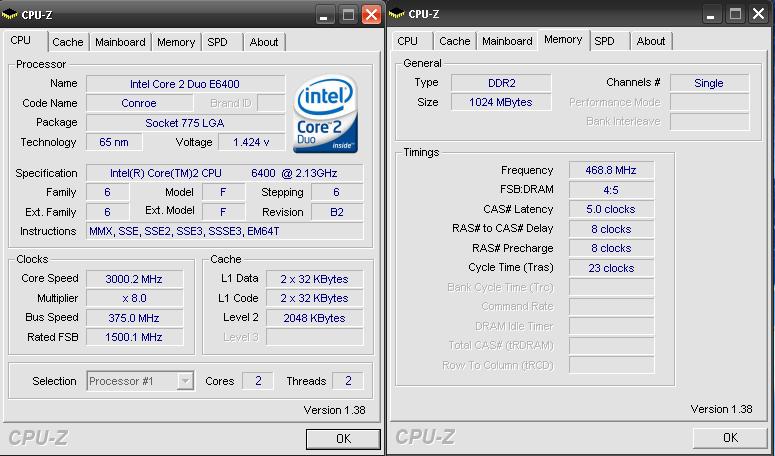Click the Conroe code name value

point(139,103)
